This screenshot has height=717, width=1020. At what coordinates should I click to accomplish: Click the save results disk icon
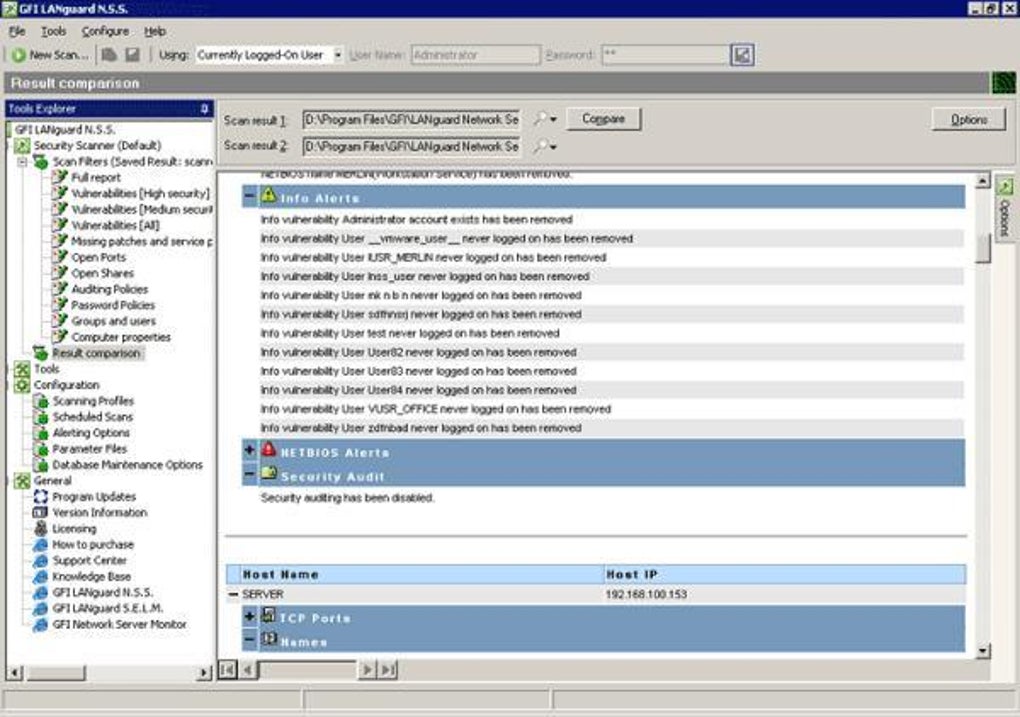pyautogui.click(x=133, y=55)
